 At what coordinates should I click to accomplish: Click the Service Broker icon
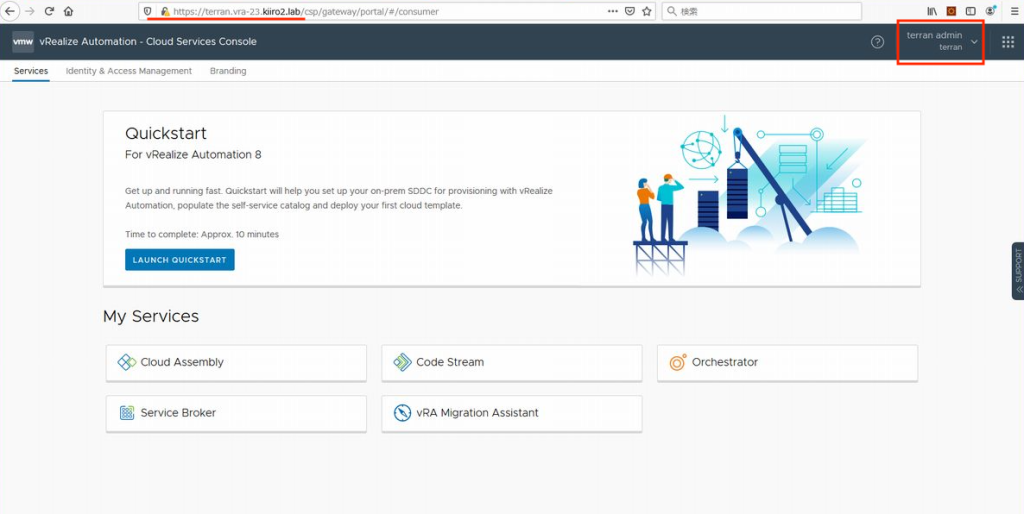pos(127,413)
